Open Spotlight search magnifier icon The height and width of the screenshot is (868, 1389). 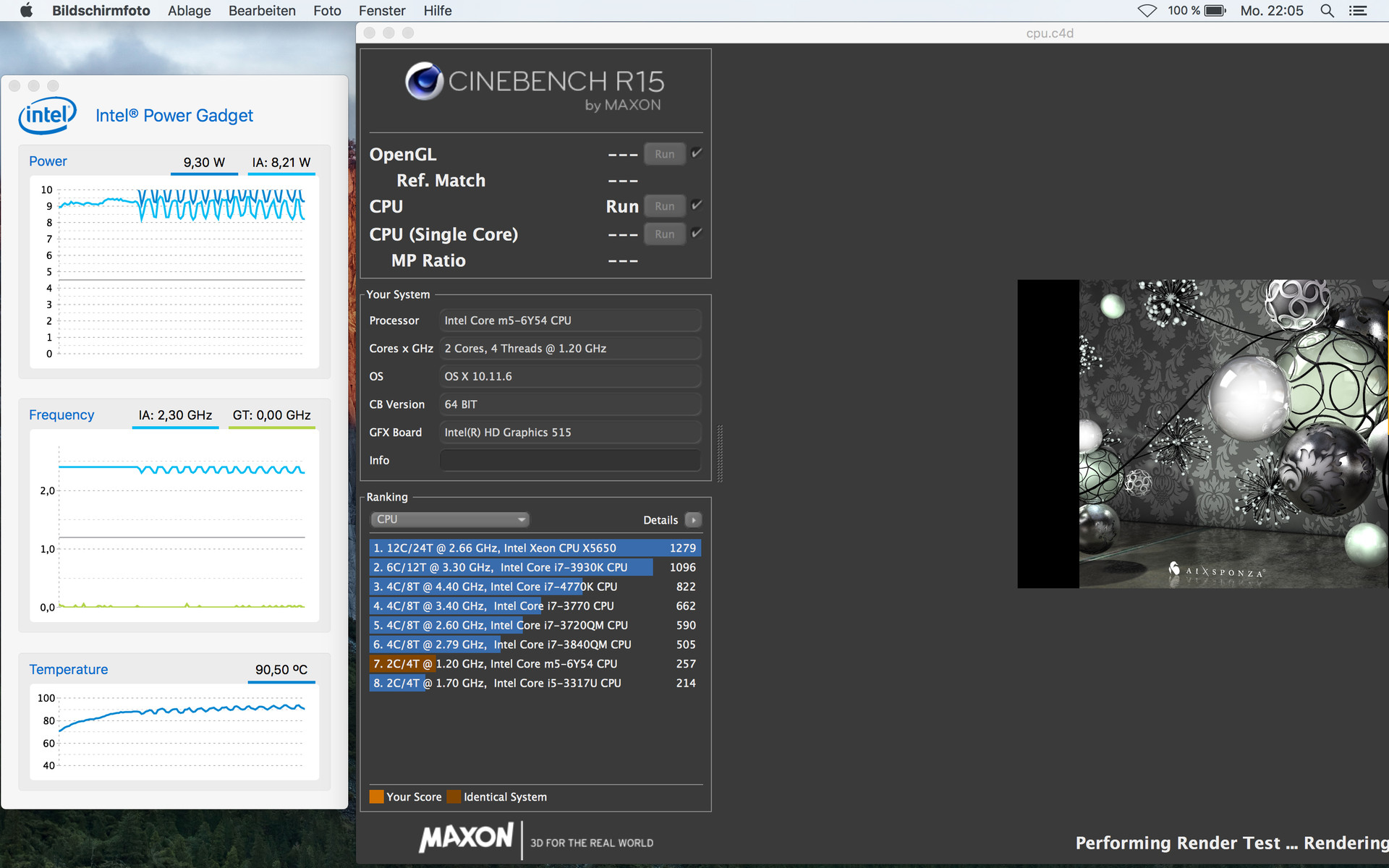pyautogui.click(x=1327, y=11)
